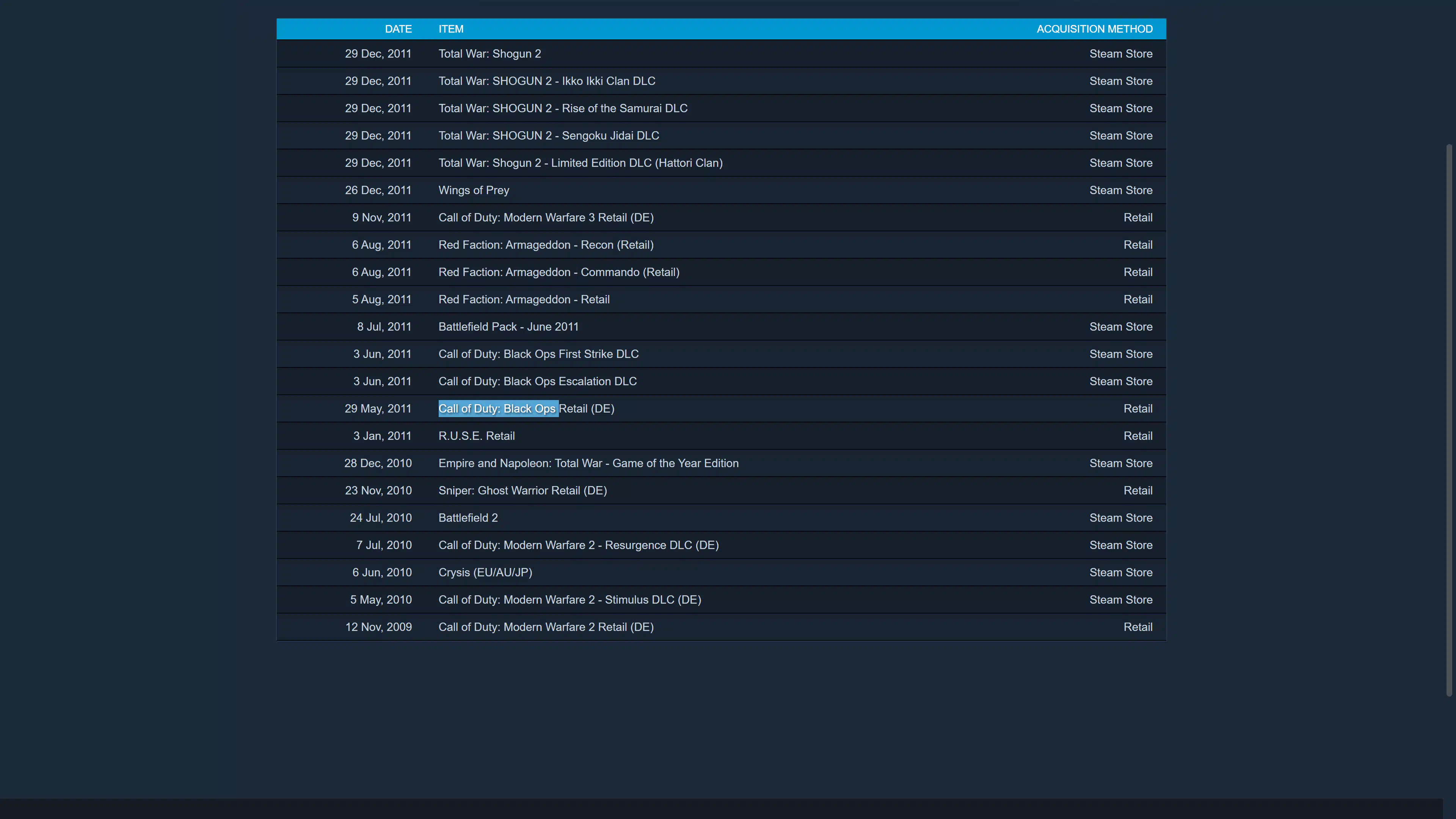
Task: Click the 29 May, 2011 date cell
Action: pyautogui.click(x=378, y=409)
